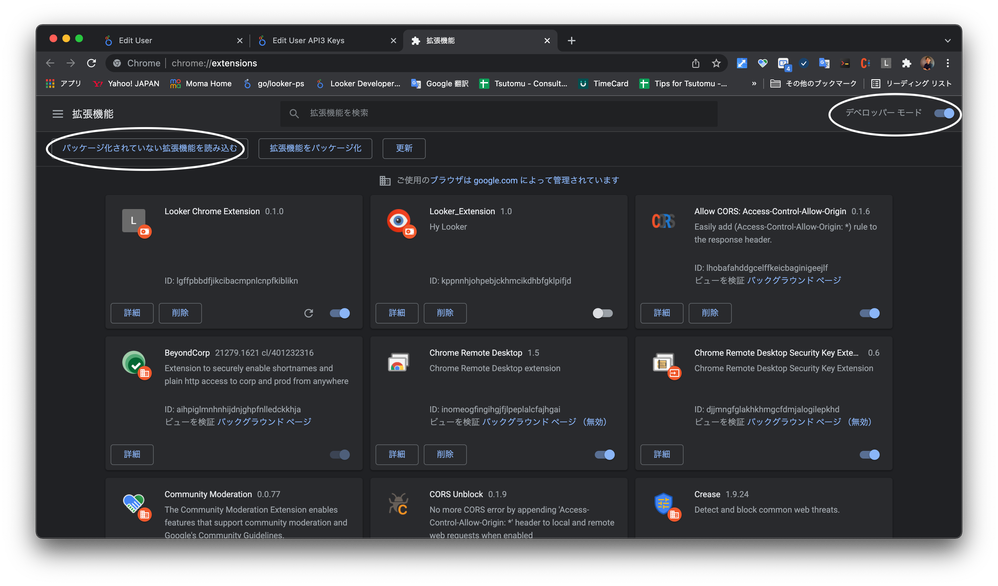Click the browser back arrow
Image resolution: width=998 pixels, height=586 pixels.
click(x=50, y=63)
